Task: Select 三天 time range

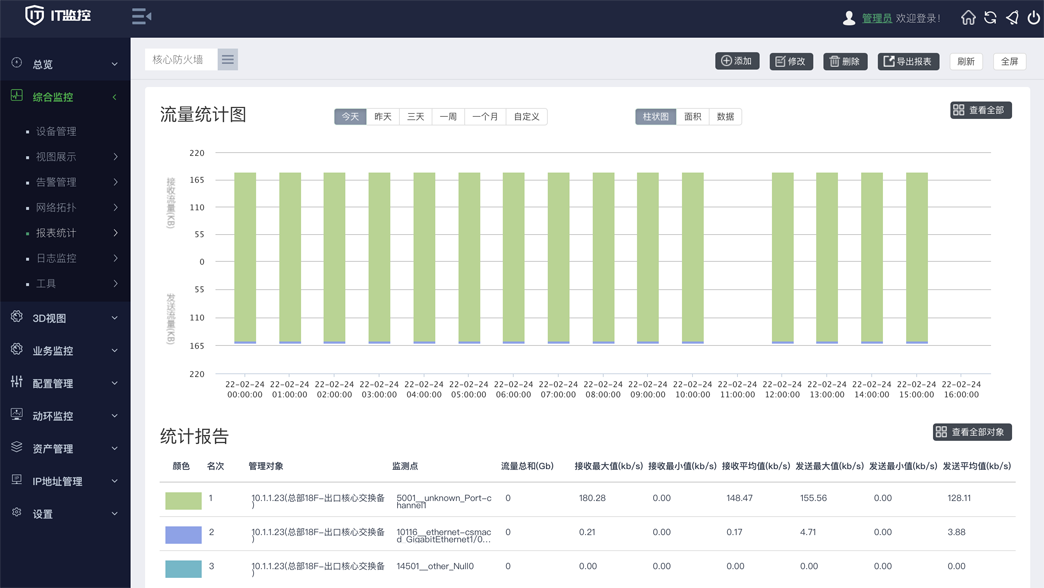Action: click(x=415, y=117)
